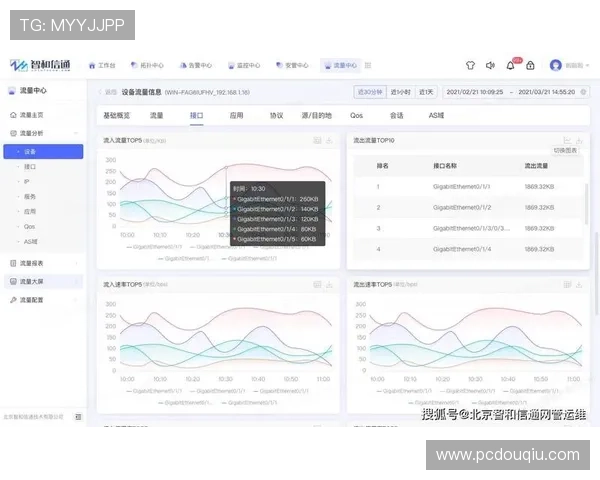Switch 流出流量TOP10 to chart view icon
This screenshot has width=600, height=480.
pos(567,140)
